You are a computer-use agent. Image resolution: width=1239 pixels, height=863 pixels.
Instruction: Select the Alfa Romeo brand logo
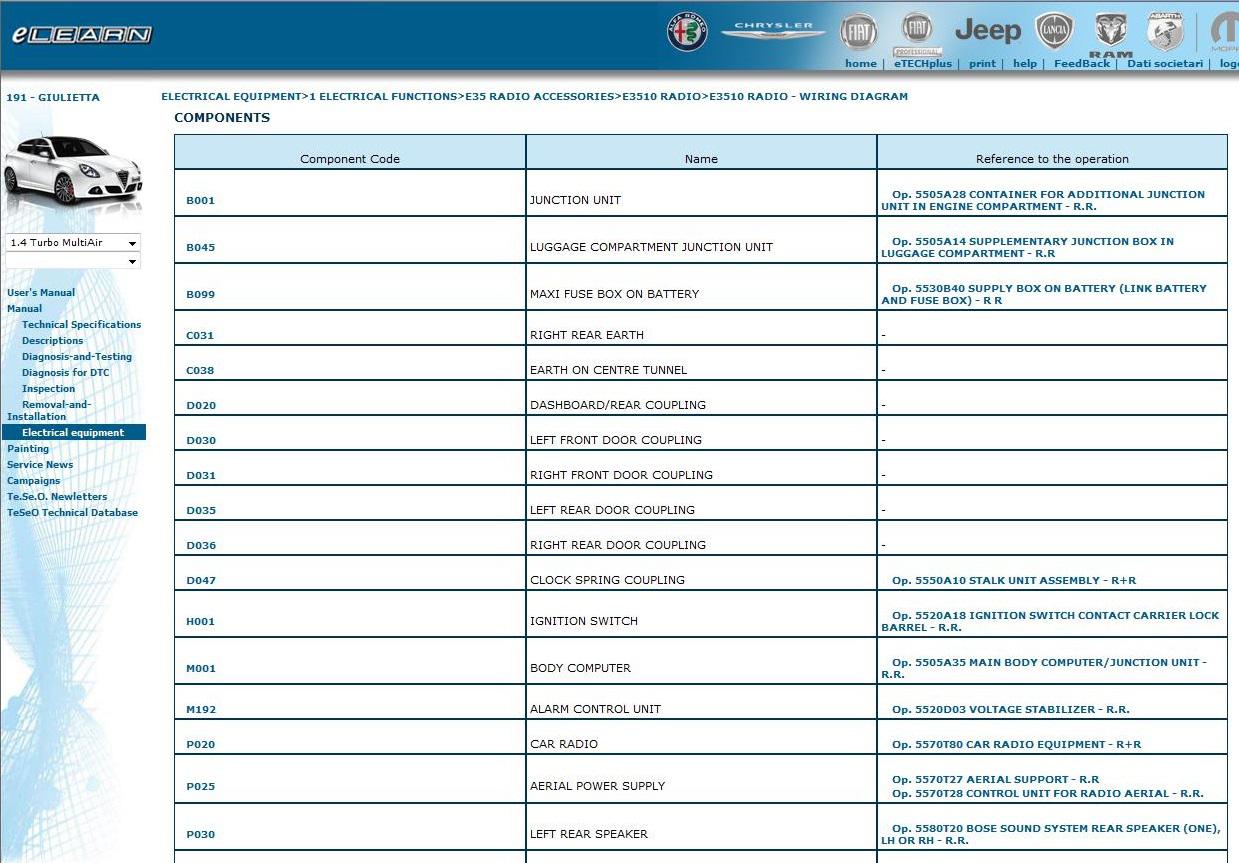point(687,32)
